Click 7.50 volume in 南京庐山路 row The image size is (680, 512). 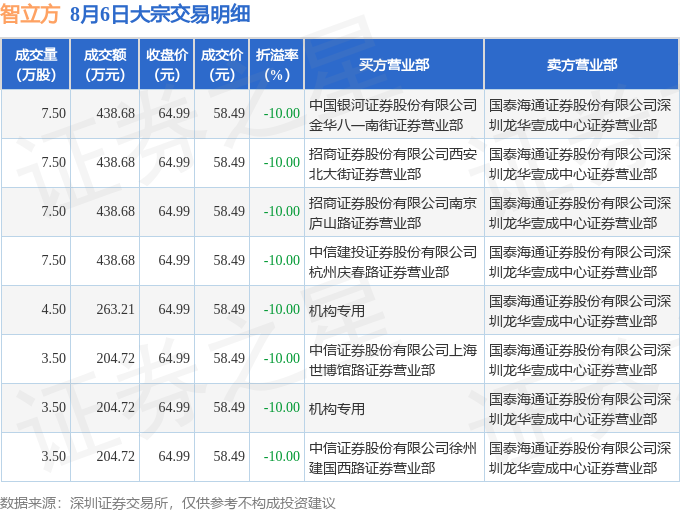click(53, 212)
